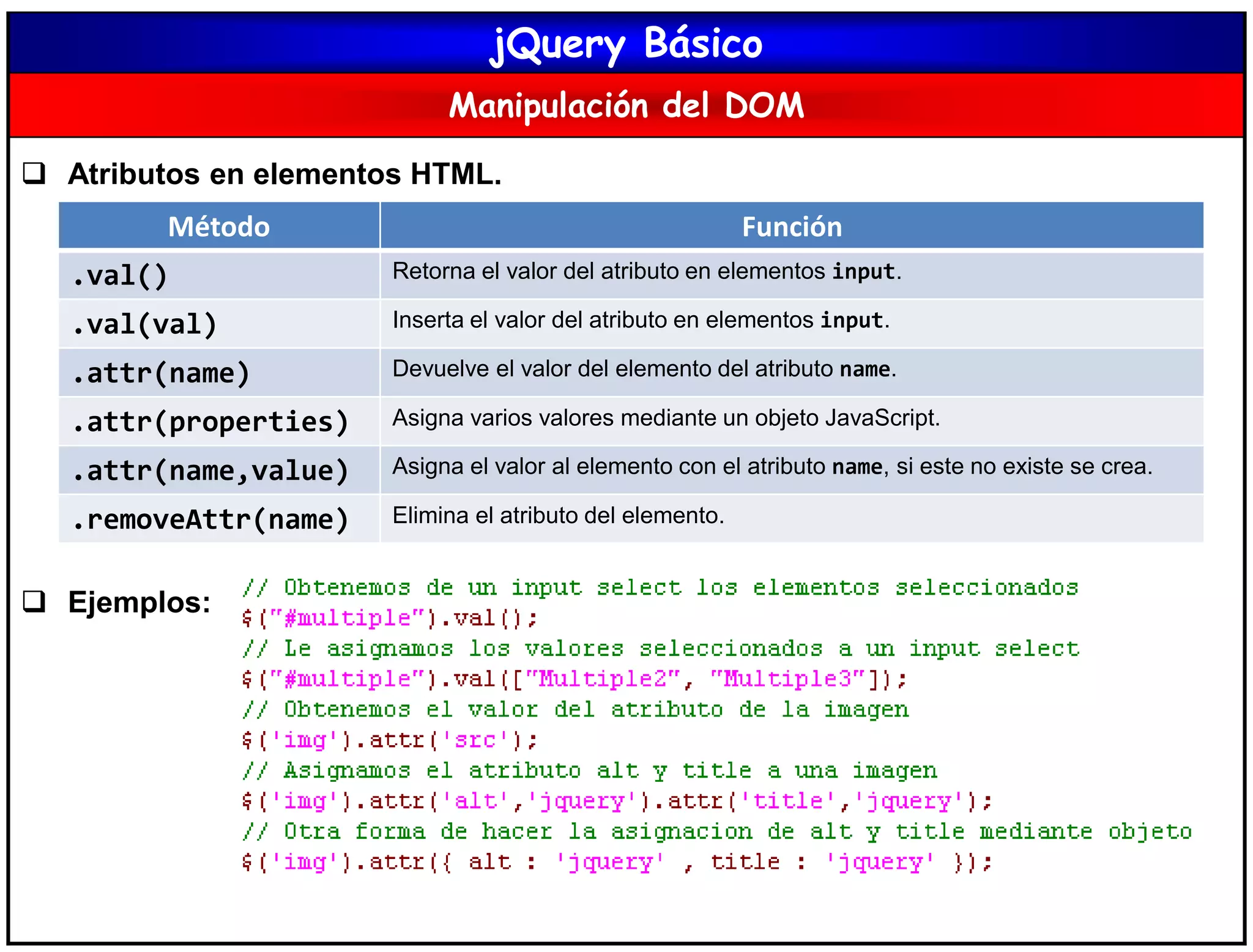
Task: Select the '.attr(name,value)' method cell
Action: [219, 470]
